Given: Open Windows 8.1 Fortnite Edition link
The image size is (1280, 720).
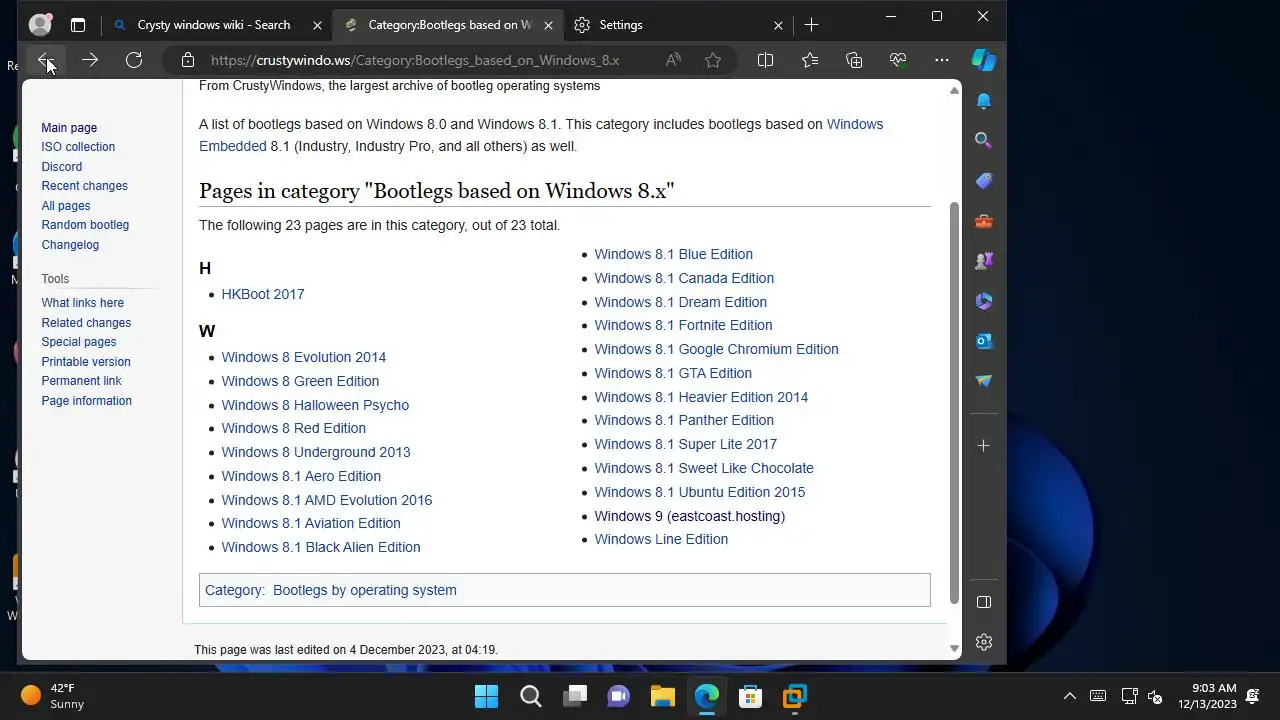Looking at the screenshot, I should (683, 325).
